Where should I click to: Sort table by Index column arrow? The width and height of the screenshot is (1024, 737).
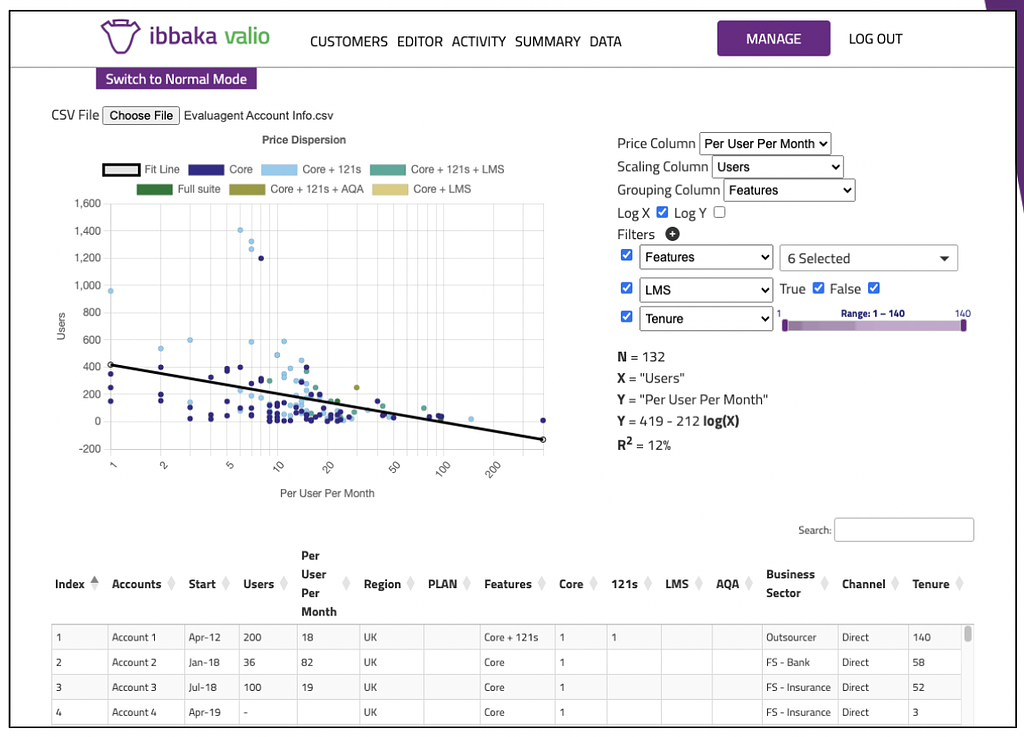[95, 583]
